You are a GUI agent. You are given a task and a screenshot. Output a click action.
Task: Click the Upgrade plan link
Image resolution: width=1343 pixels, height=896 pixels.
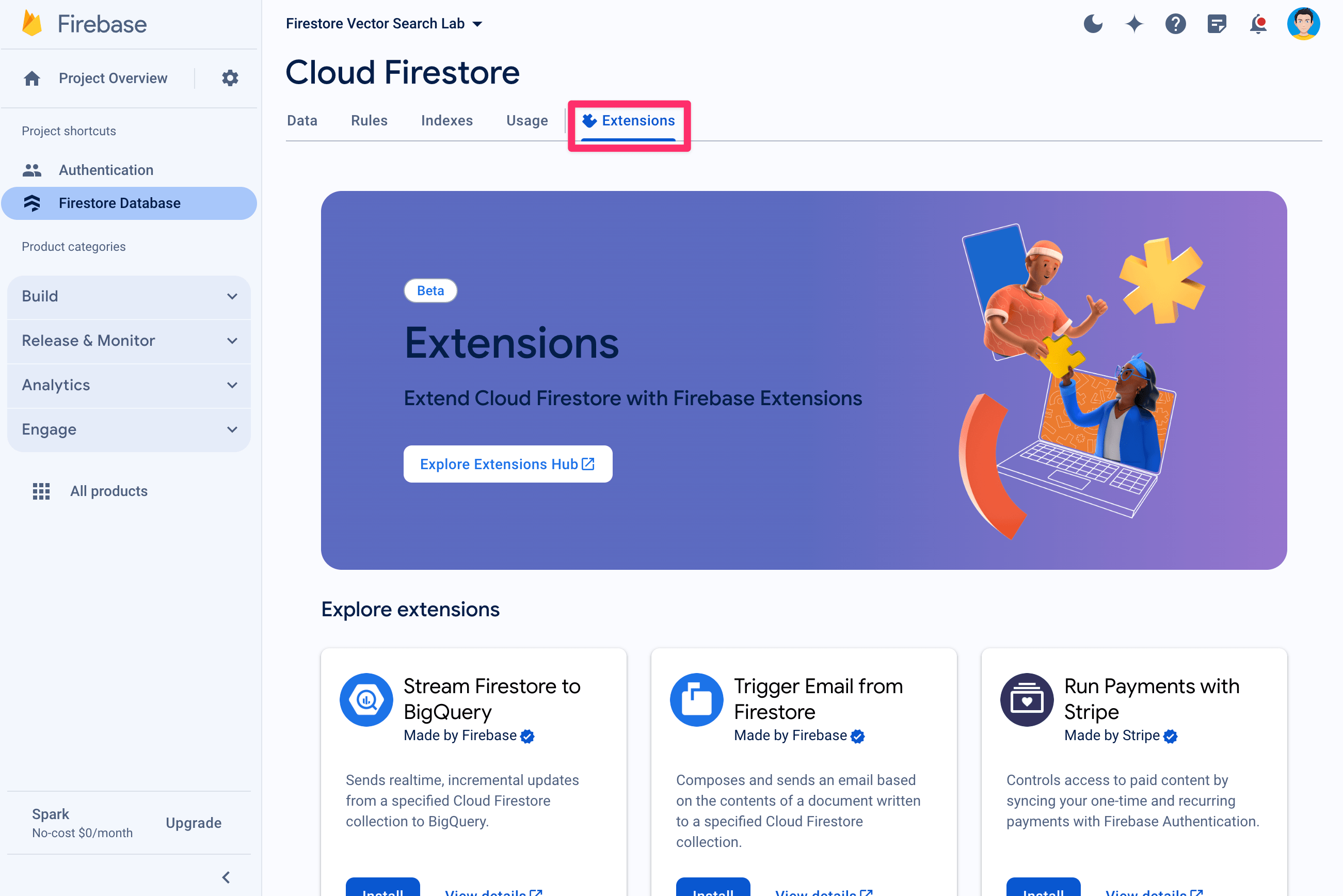(194, 823)
